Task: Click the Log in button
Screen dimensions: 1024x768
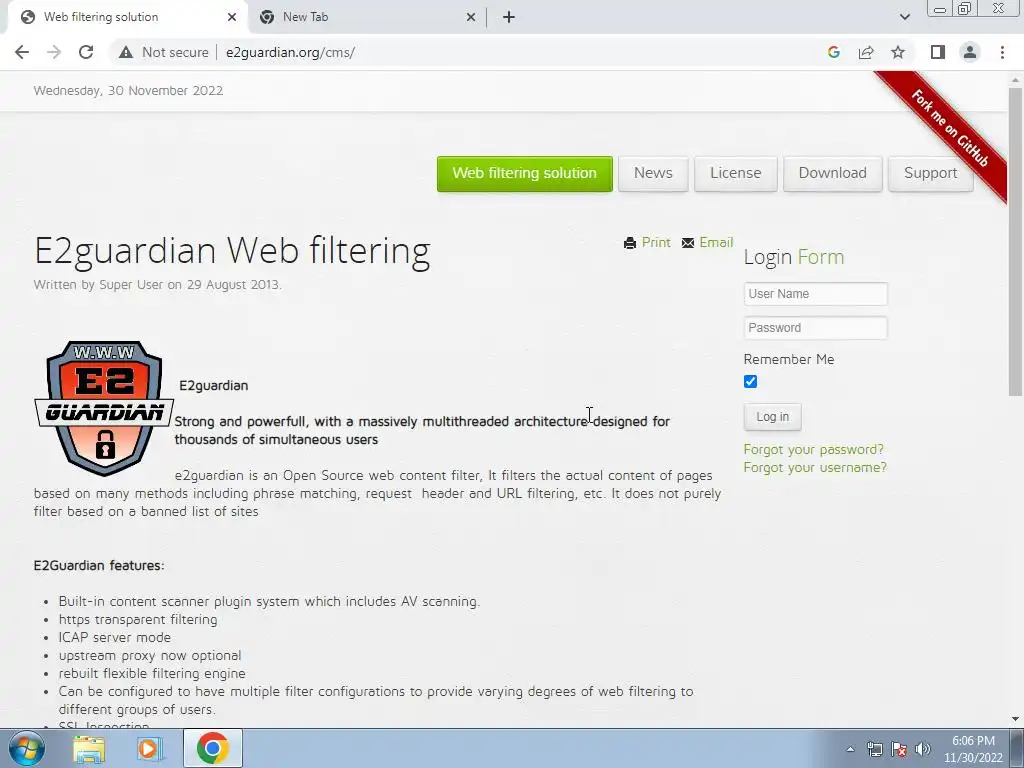Action: 773,417
